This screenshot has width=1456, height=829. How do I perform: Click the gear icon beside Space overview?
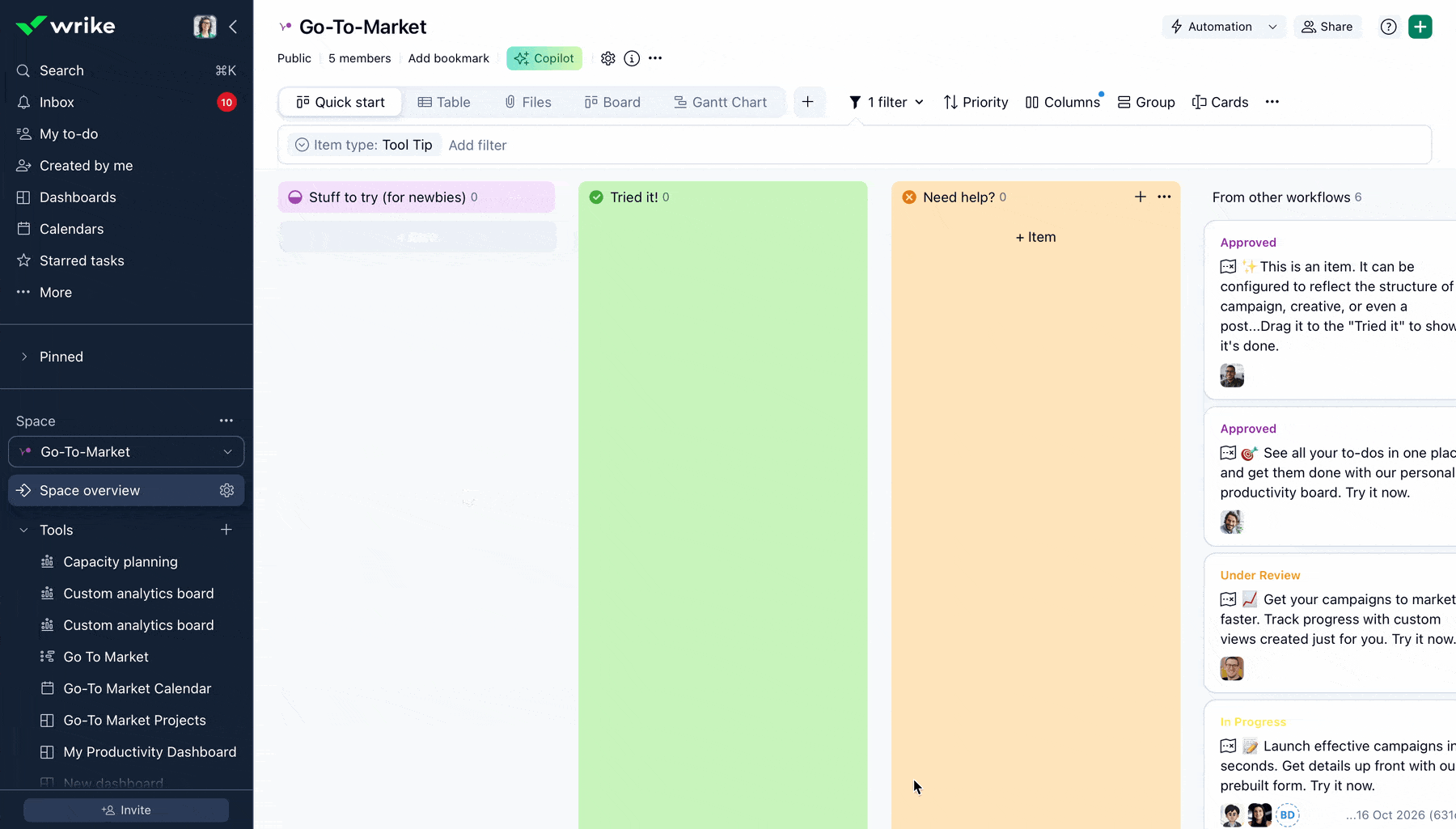coord(226,490)
